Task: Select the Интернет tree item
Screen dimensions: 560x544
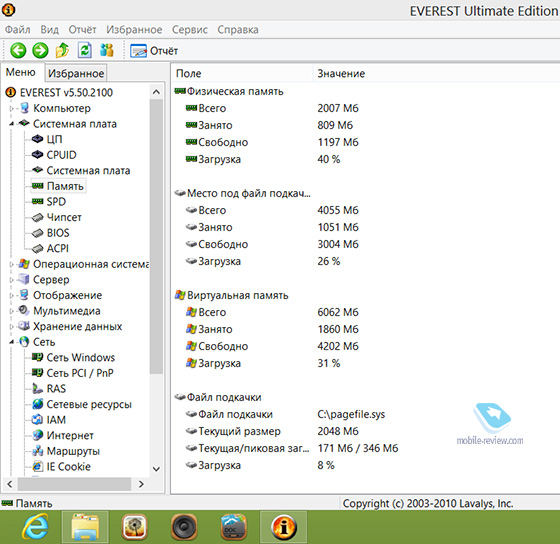Action: 63,435
